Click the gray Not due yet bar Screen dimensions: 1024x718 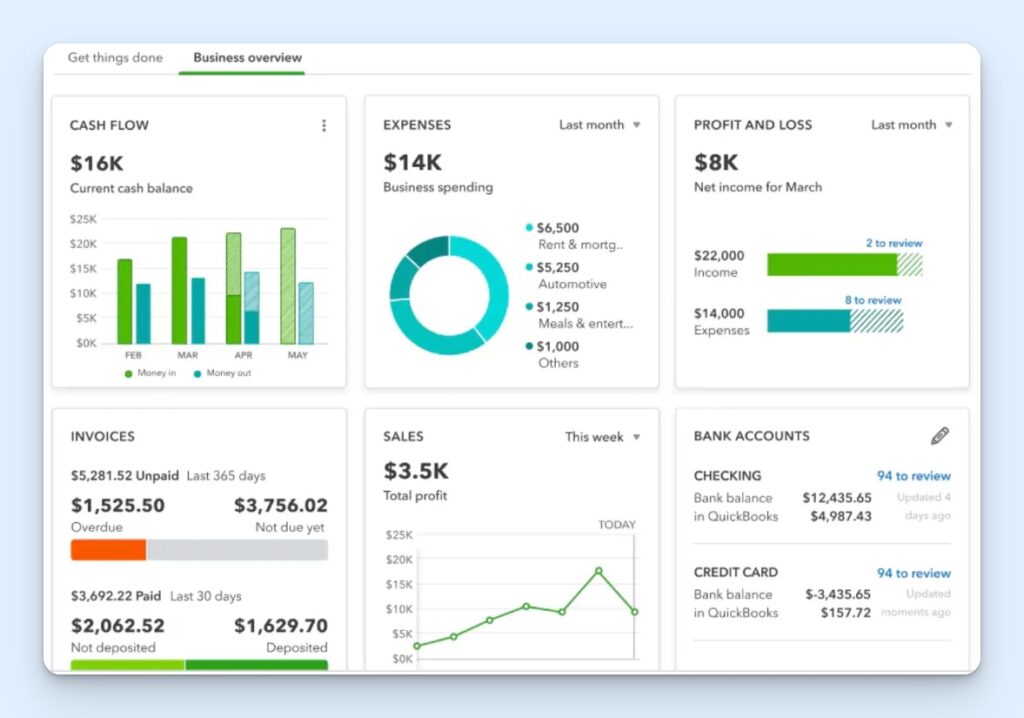(x=237, y=550)
